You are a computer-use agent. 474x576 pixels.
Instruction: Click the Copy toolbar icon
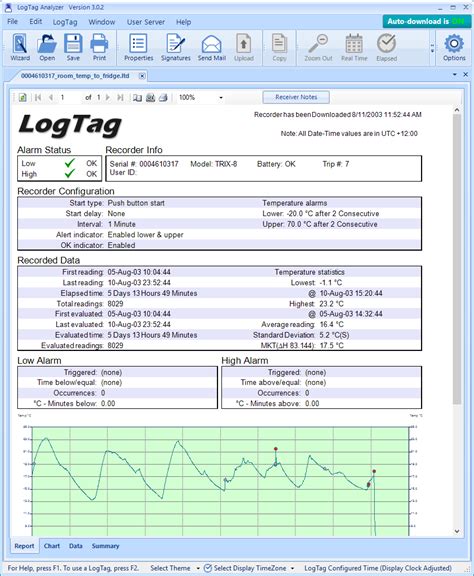tap(279, 47)
